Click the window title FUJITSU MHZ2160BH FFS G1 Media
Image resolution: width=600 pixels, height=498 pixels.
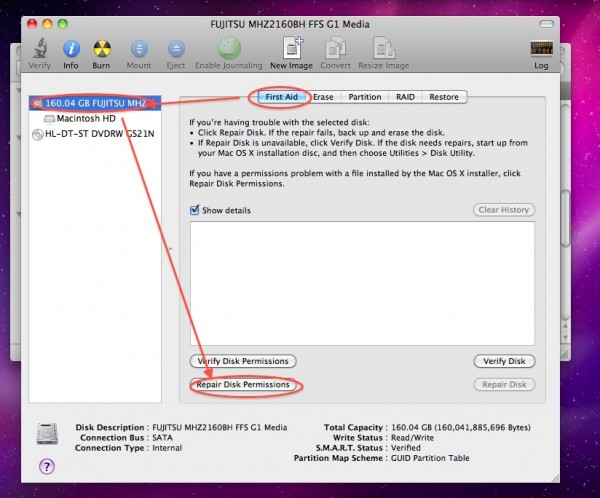point(290,24)
